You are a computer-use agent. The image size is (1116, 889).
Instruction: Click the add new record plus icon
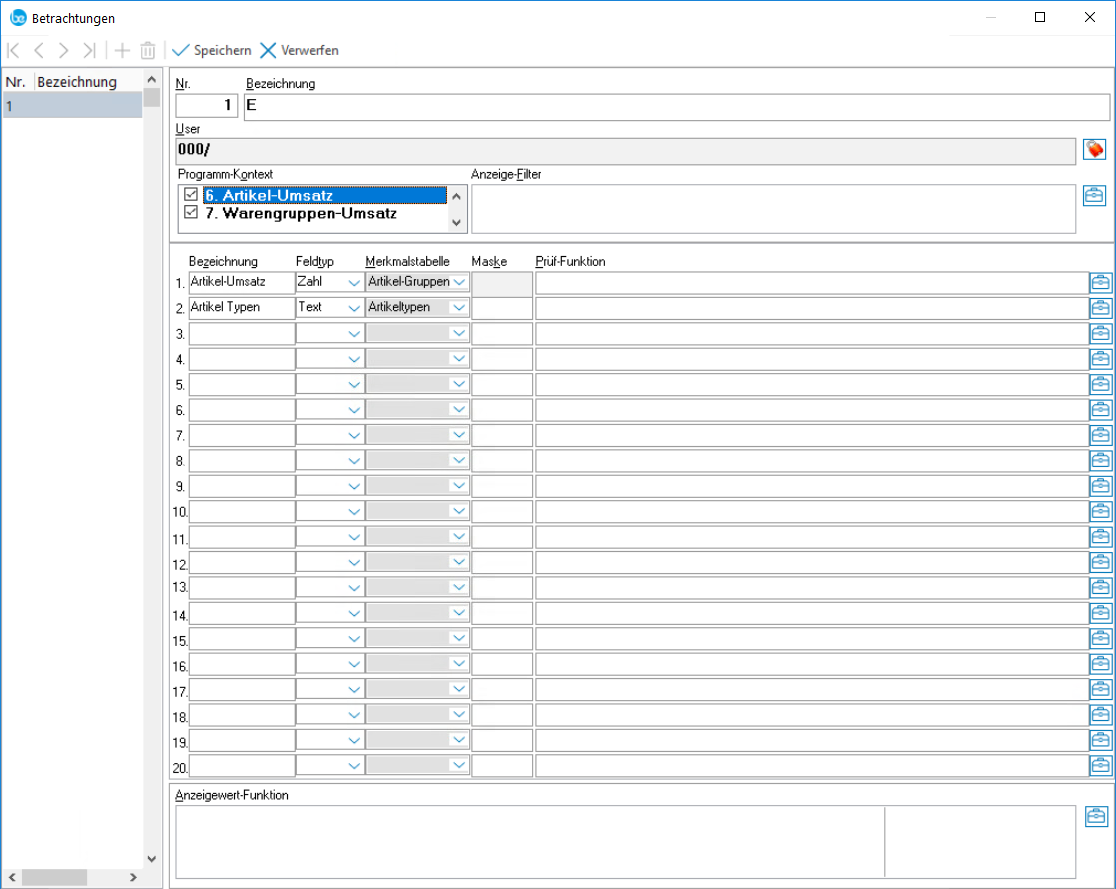[122, 50]
